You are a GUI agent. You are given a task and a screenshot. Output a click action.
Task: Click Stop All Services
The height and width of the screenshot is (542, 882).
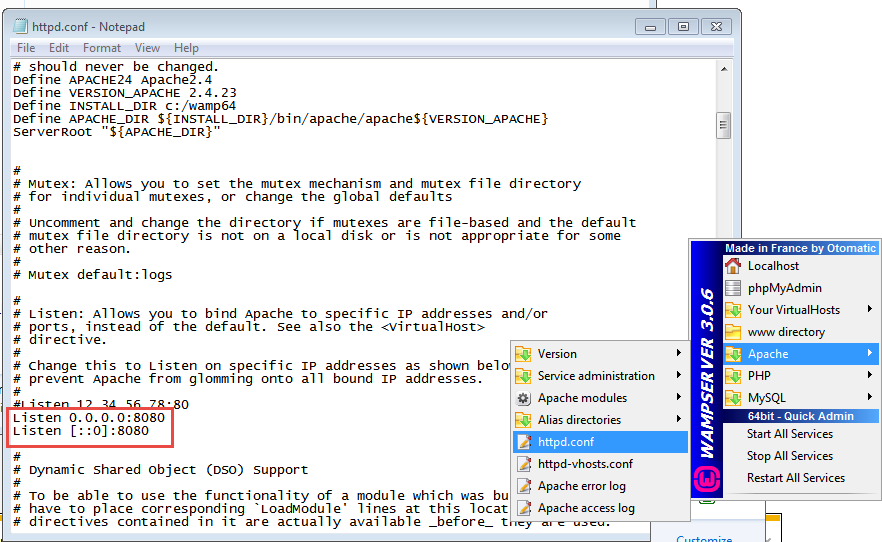pos(789,456)
